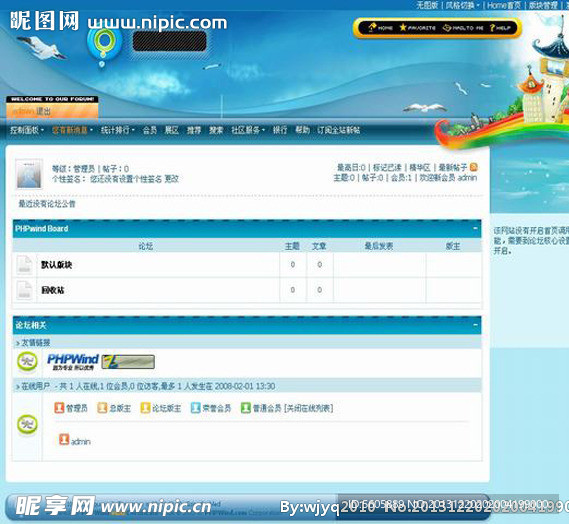
Task: Collapse the 论坛相关 section
Action: pos(475,325)
